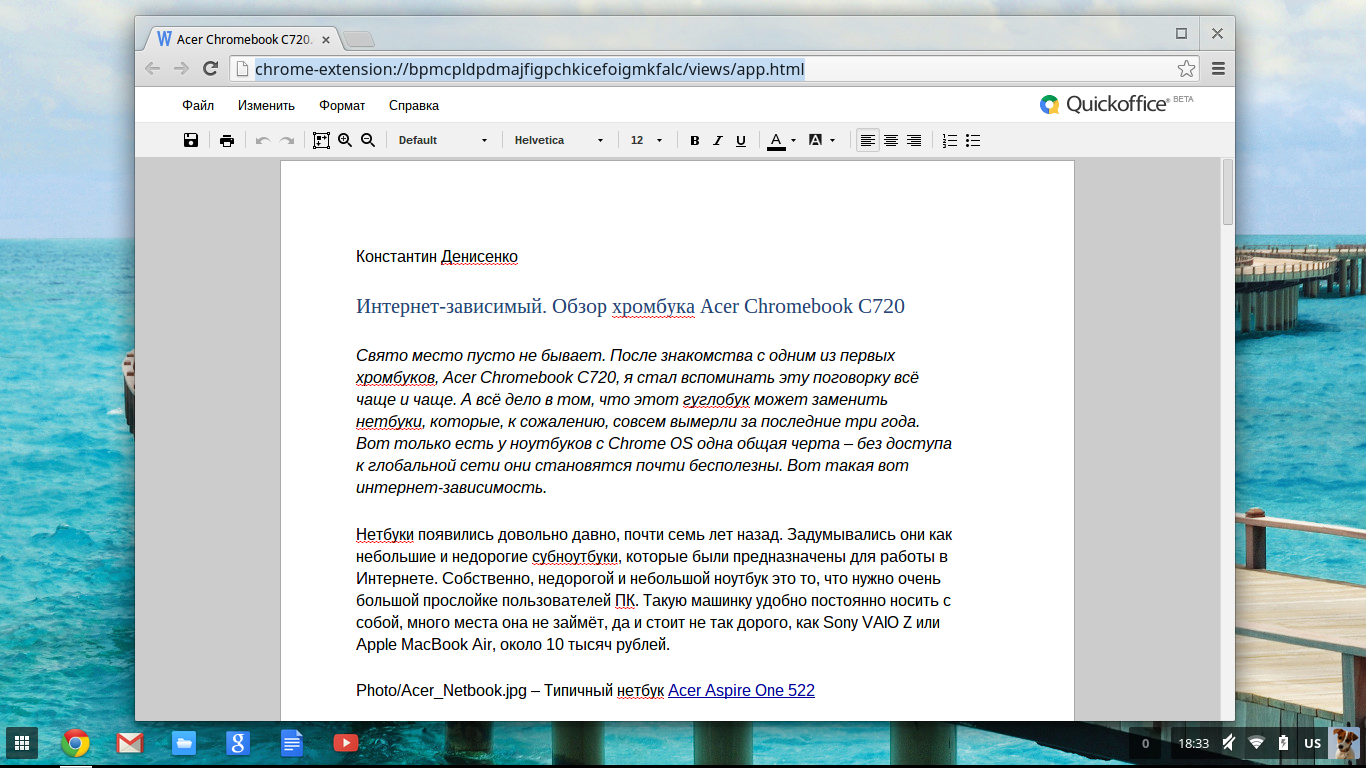
Task: Click the document title heading text
Action: click(x=630, y=306)
